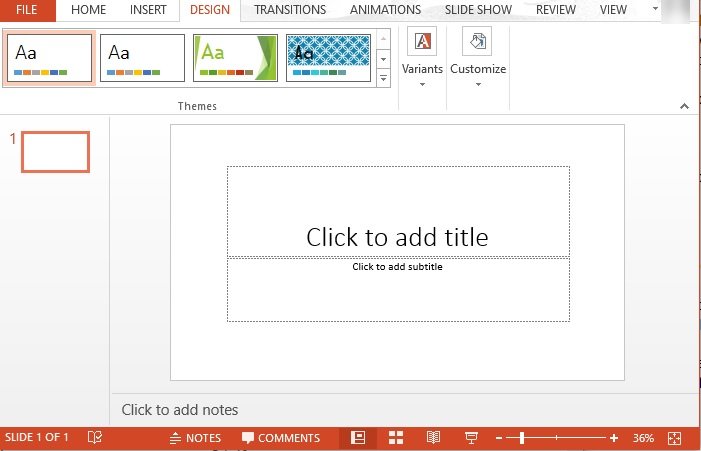Apply the green Facet theme
Image resolution: width=701 pixels, height=451 pixels.
235,58
